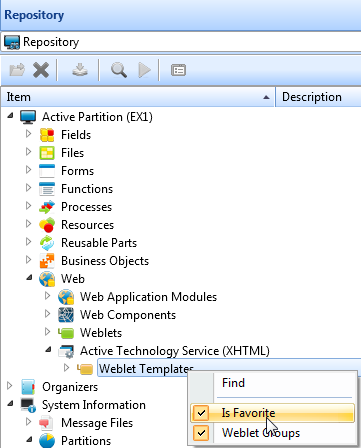Expand the Organizers node
The width and height of the screenshot is (361, 448).
10,386
